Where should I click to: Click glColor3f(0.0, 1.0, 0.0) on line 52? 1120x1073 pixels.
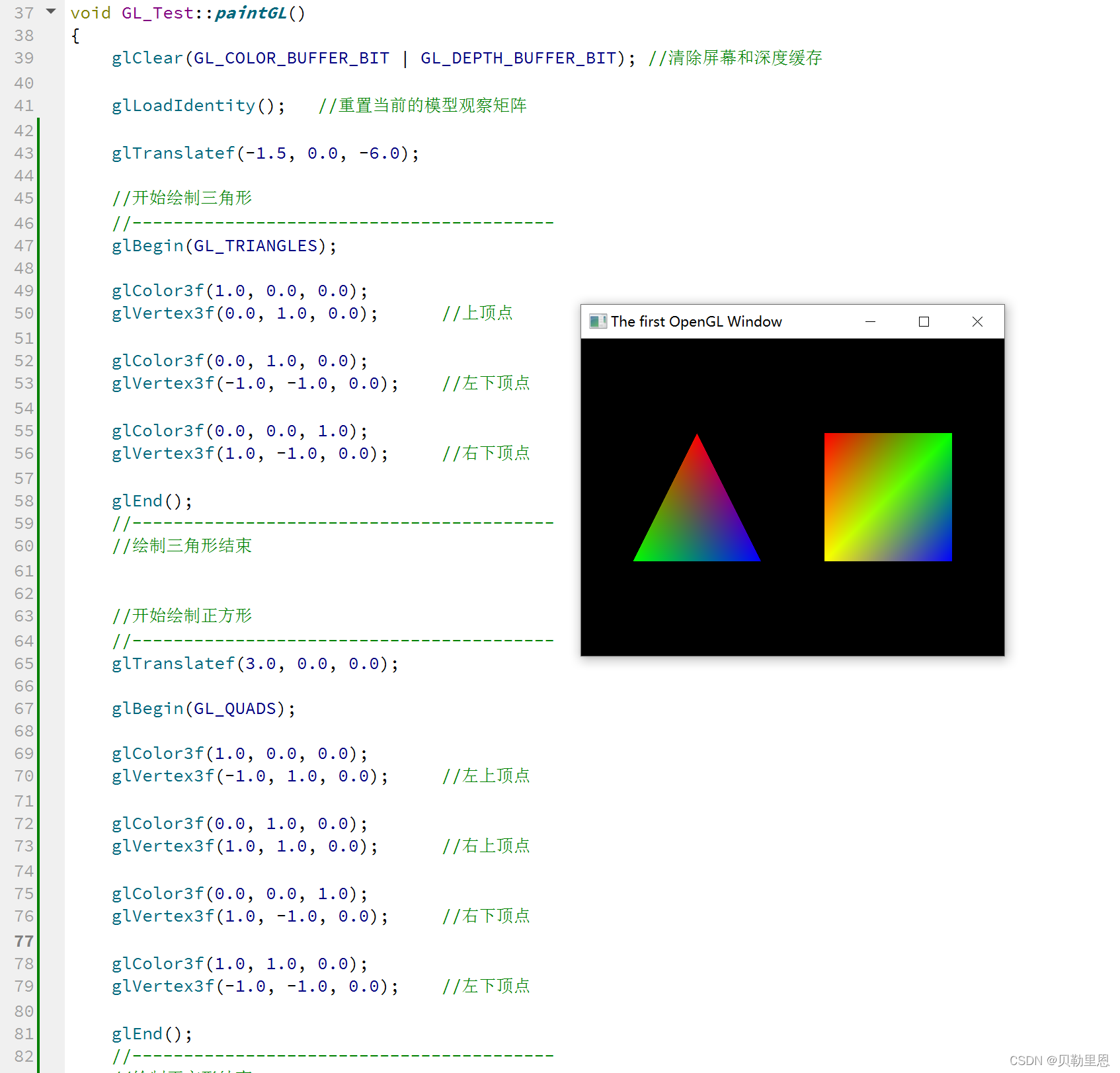click(239, 361)
